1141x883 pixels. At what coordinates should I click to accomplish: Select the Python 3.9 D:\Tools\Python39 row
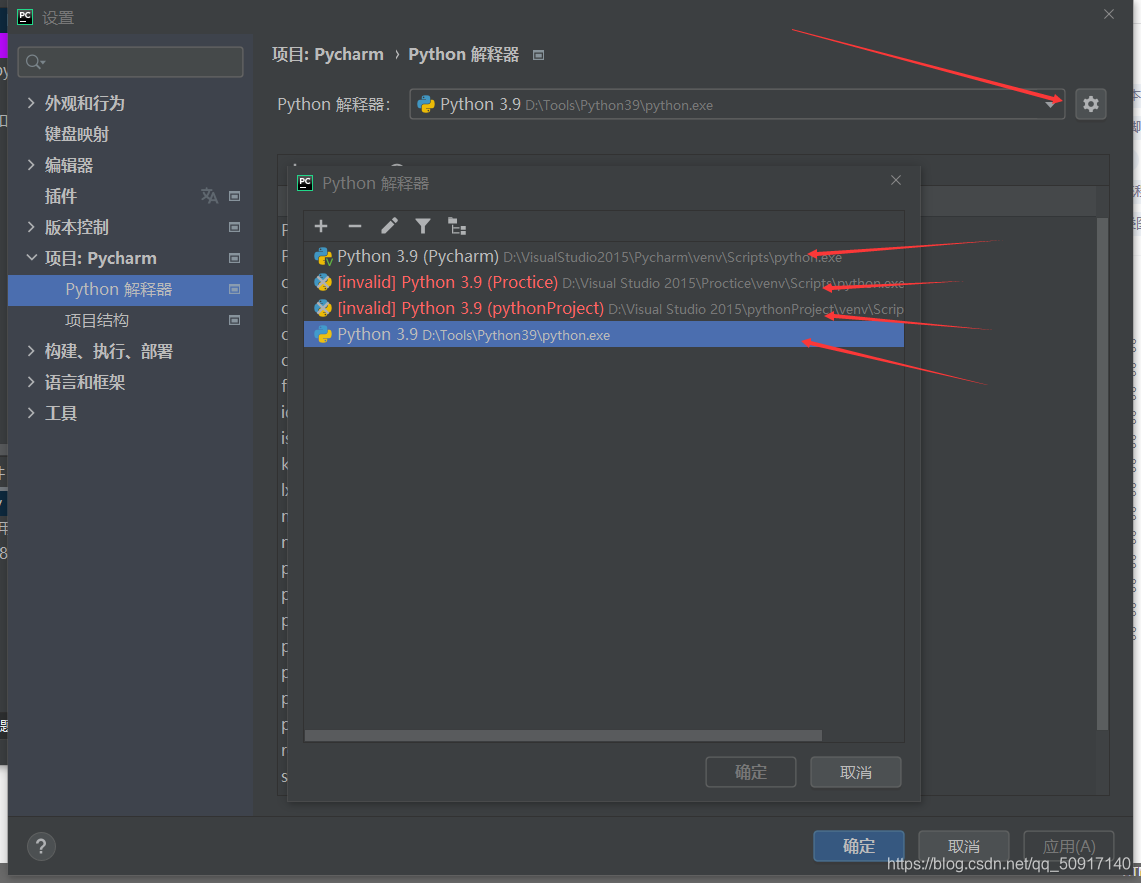coord(604,335)
